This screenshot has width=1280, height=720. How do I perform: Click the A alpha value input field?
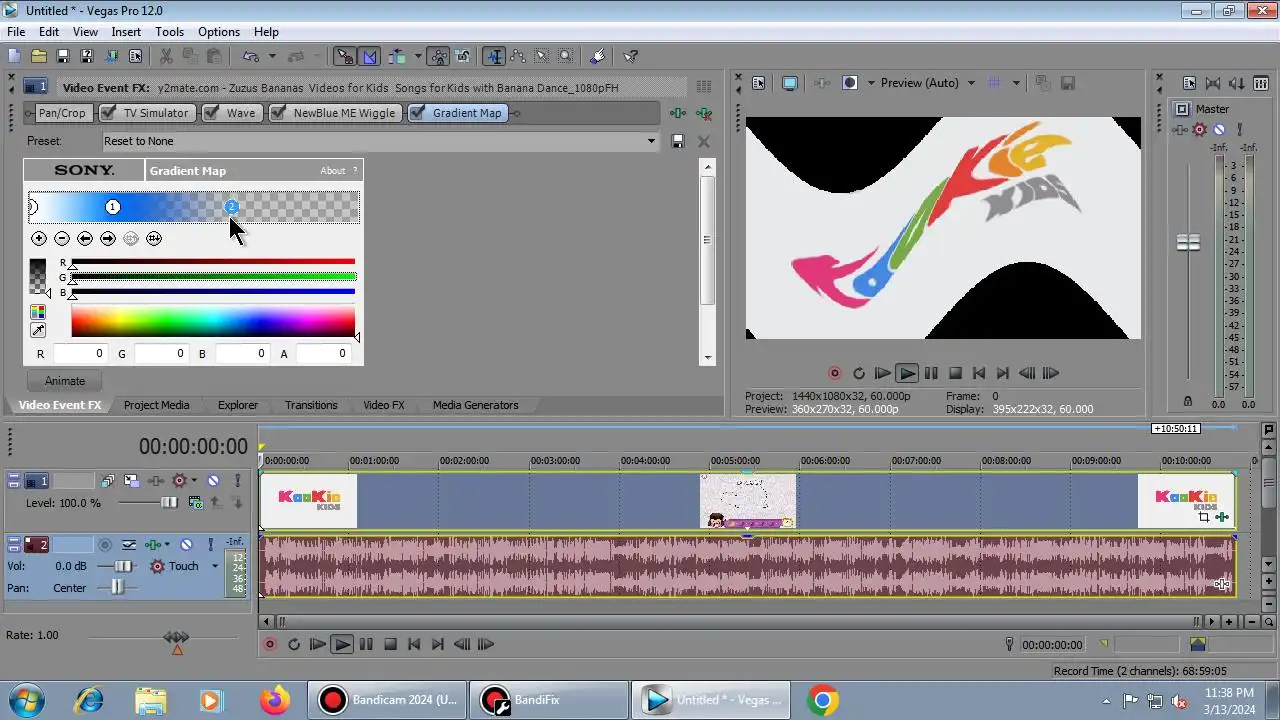coord(323,354)
